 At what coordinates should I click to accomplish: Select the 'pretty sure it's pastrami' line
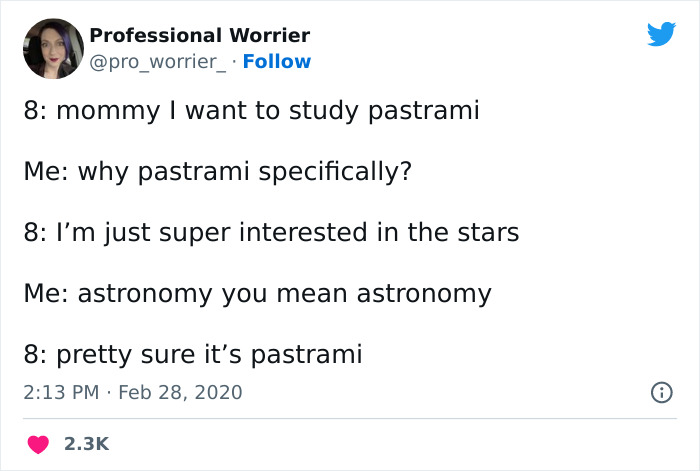coord(193,354)
